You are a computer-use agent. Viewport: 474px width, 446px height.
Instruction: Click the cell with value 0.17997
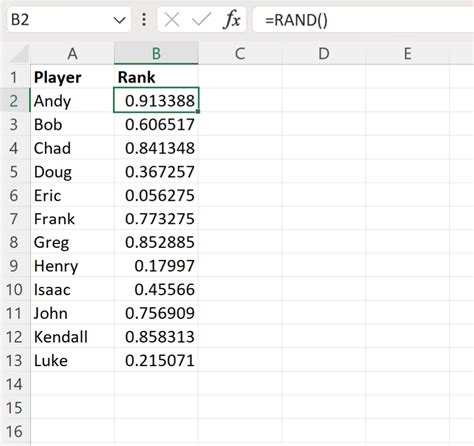tap(156, 266)
